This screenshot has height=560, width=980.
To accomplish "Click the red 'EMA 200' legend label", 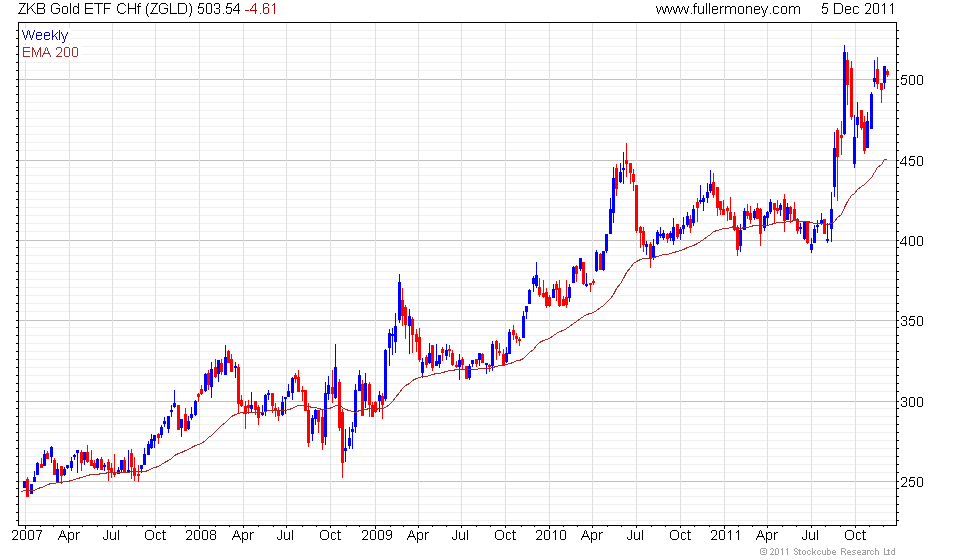I will 51,52.
